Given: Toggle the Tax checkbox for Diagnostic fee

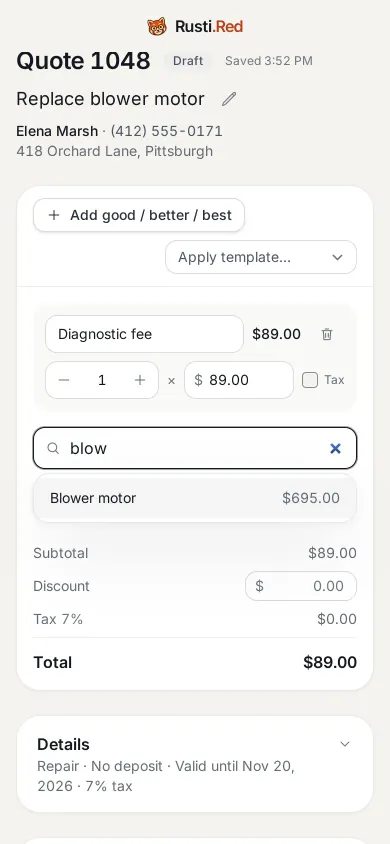Looking at the screenshot, I should point(310,380).
